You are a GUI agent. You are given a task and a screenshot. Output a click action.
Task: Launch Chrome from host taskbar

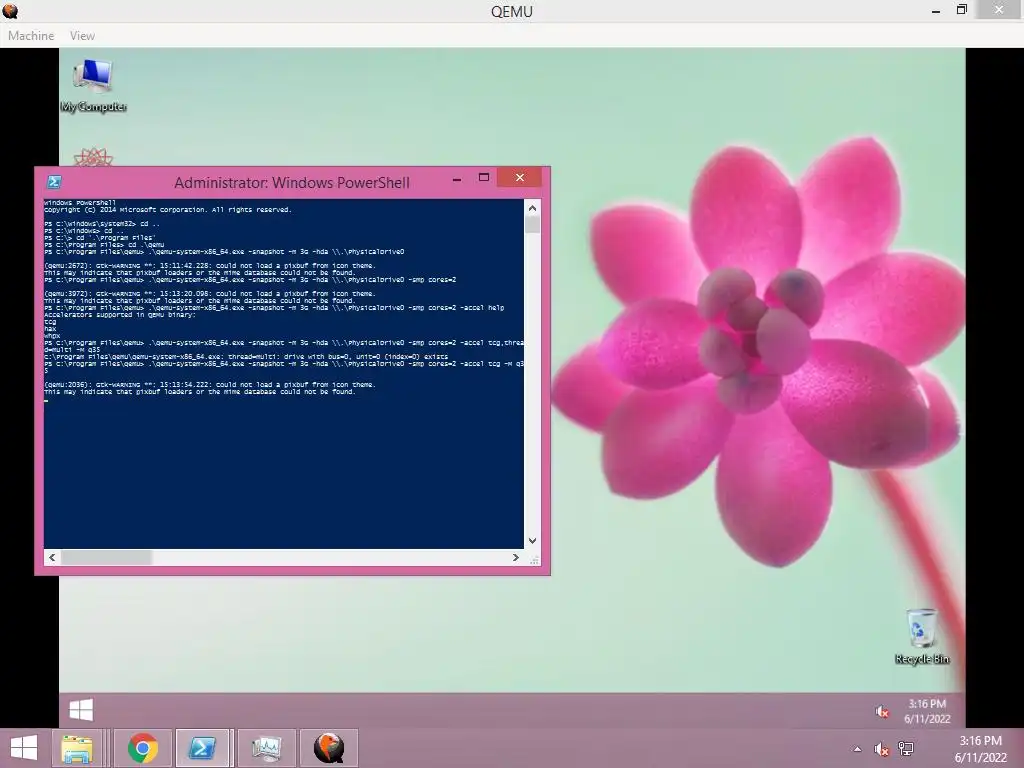142,748
